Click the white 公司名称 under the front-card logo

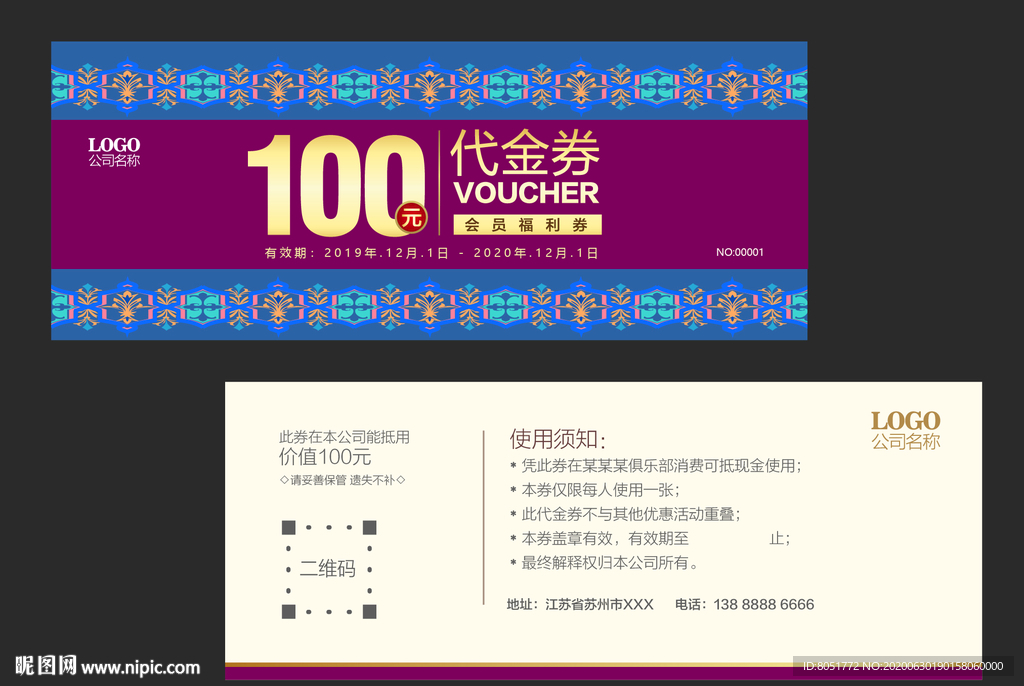click(114, 161)
